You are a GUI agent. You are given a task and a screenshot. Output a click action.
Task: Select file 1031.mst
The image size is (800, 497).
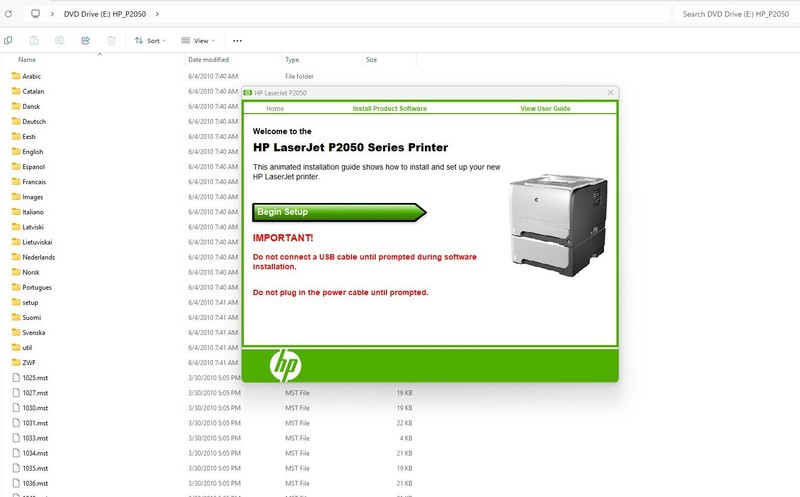point(35,423)
